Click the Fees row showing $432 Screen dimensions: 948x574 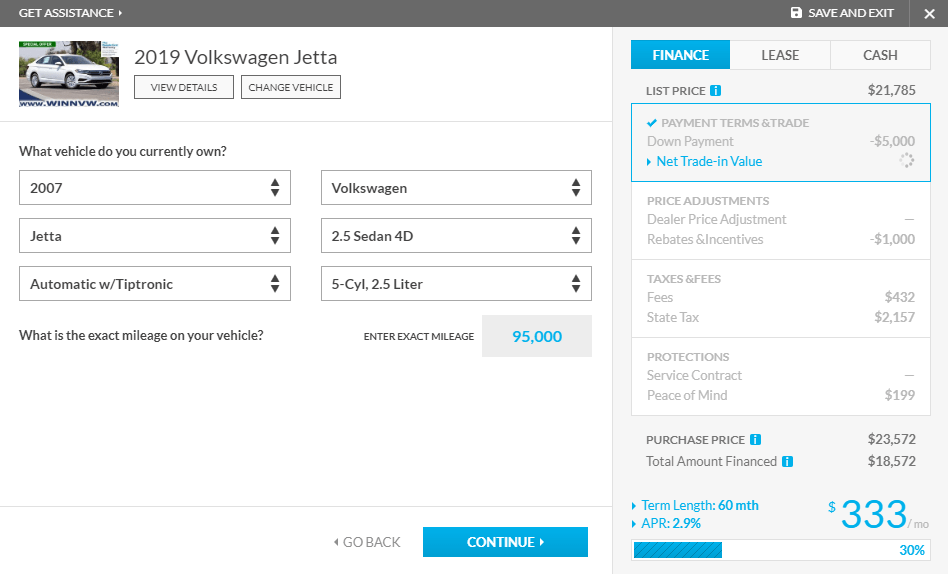(x=781, y=298)
